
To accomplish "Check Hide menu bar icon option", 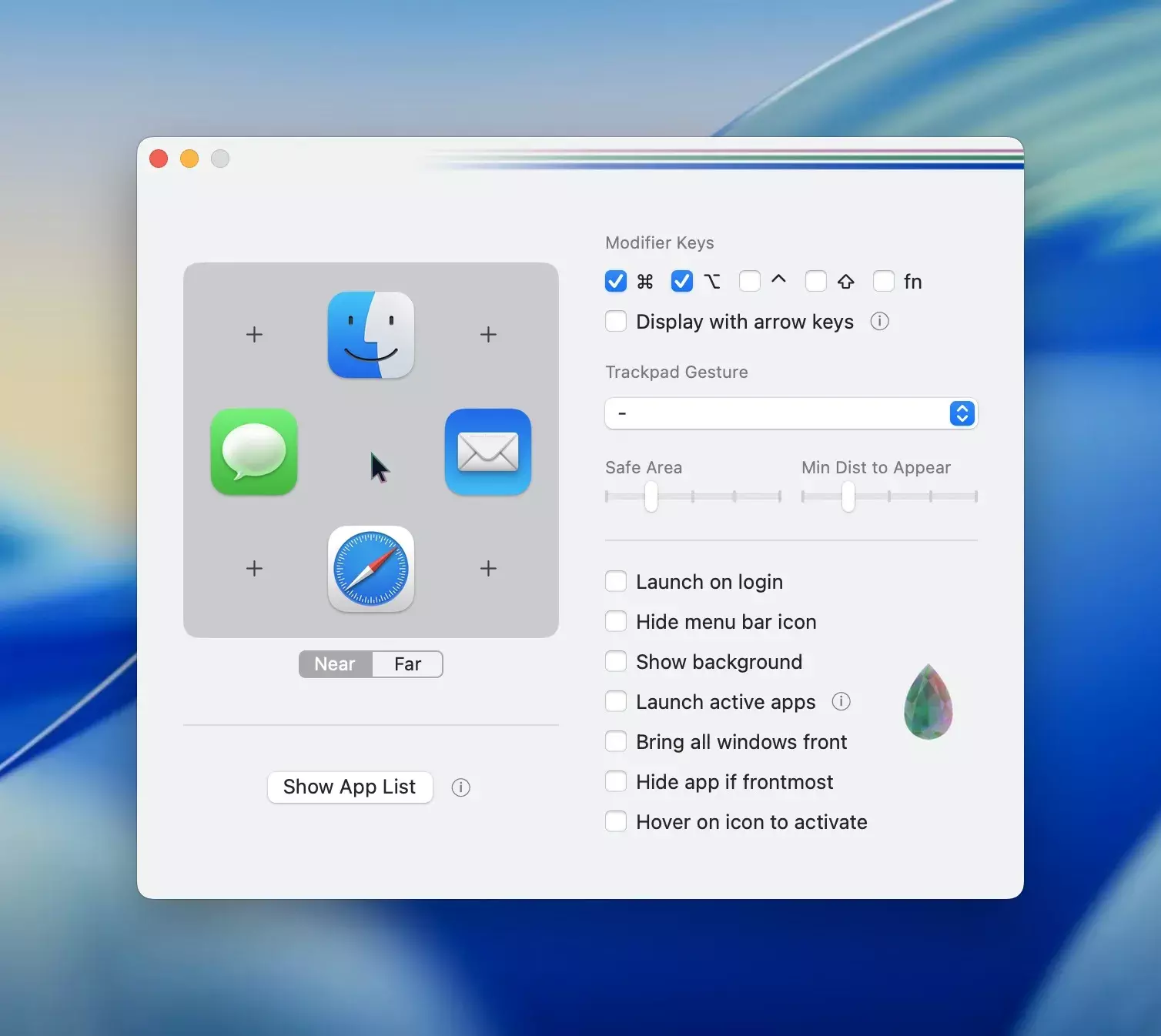I will click(616, 622).
